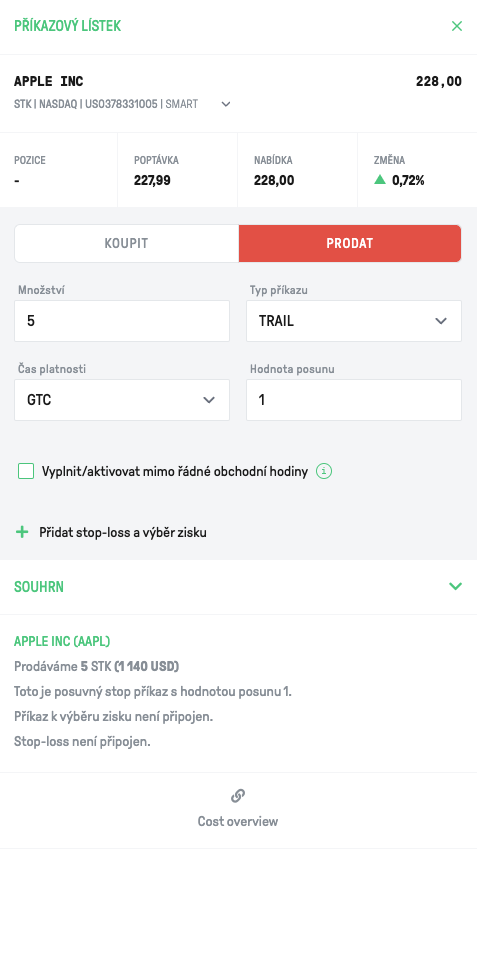The height and width of the screenshot is (959, 477).
Task: Expand the exchange selector chevron beside SMART
Action: click(x=226, y=105)
